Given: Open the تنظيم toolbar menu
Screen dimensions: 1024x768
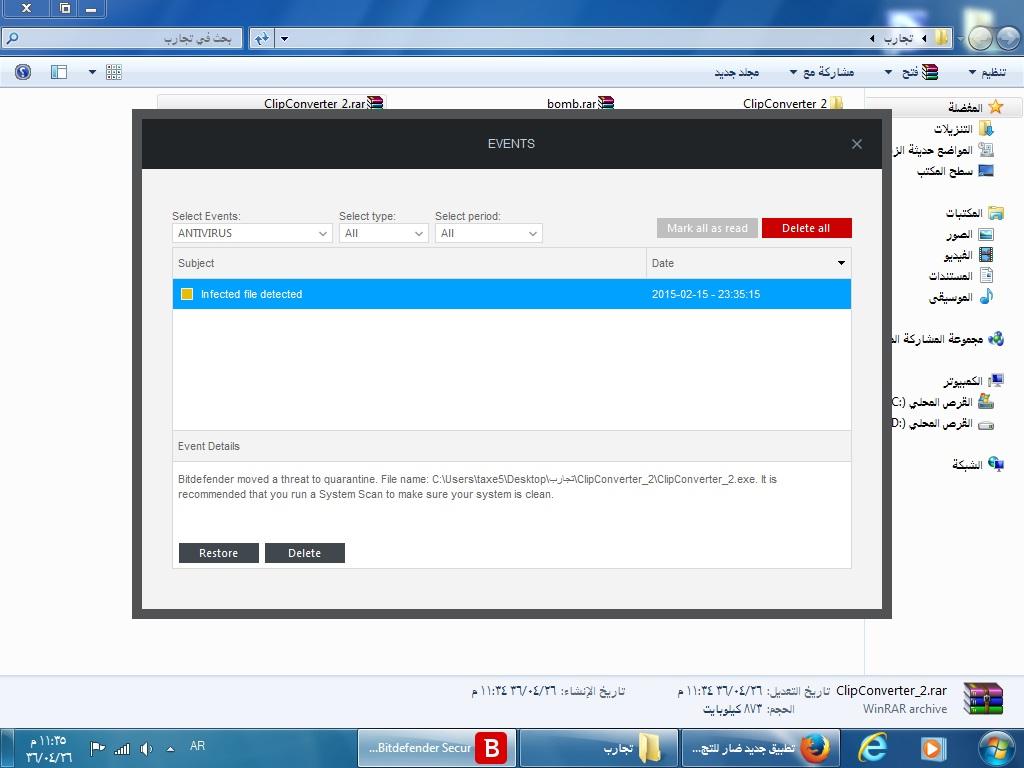Looking at the screenshot, I should (x=987, y=72).
